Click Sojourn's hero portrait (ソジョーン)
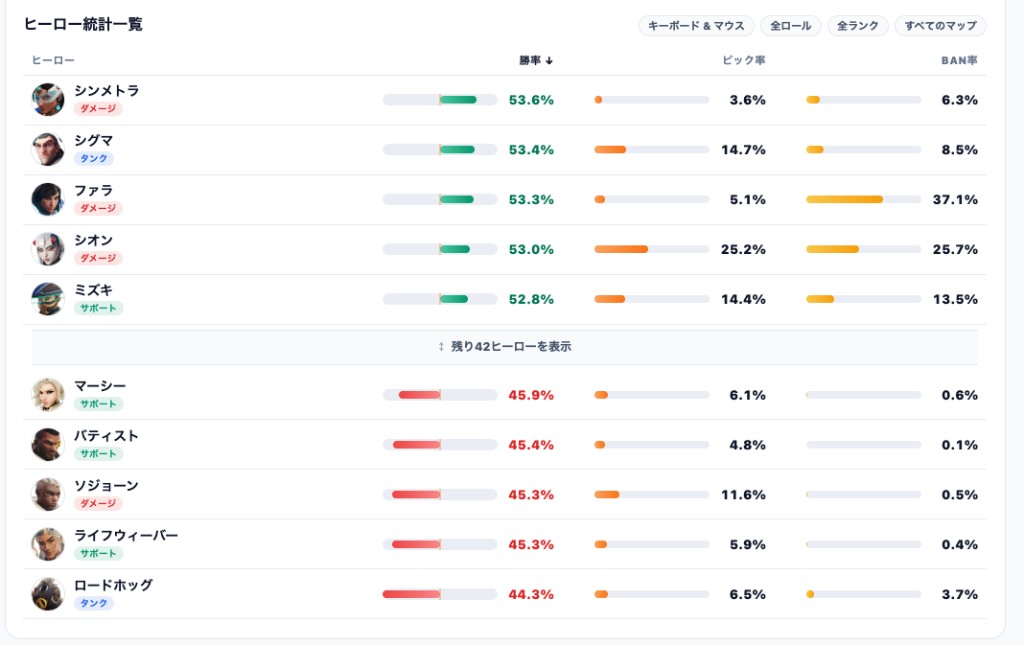This screenshot has height=645, width=1024. click(x=48, y=494)
